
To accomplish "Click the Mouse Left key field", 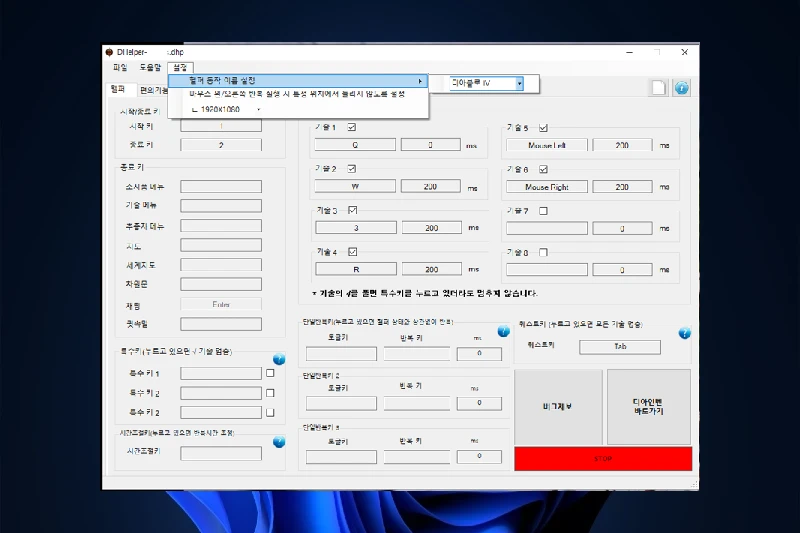I will pos(546,145).
